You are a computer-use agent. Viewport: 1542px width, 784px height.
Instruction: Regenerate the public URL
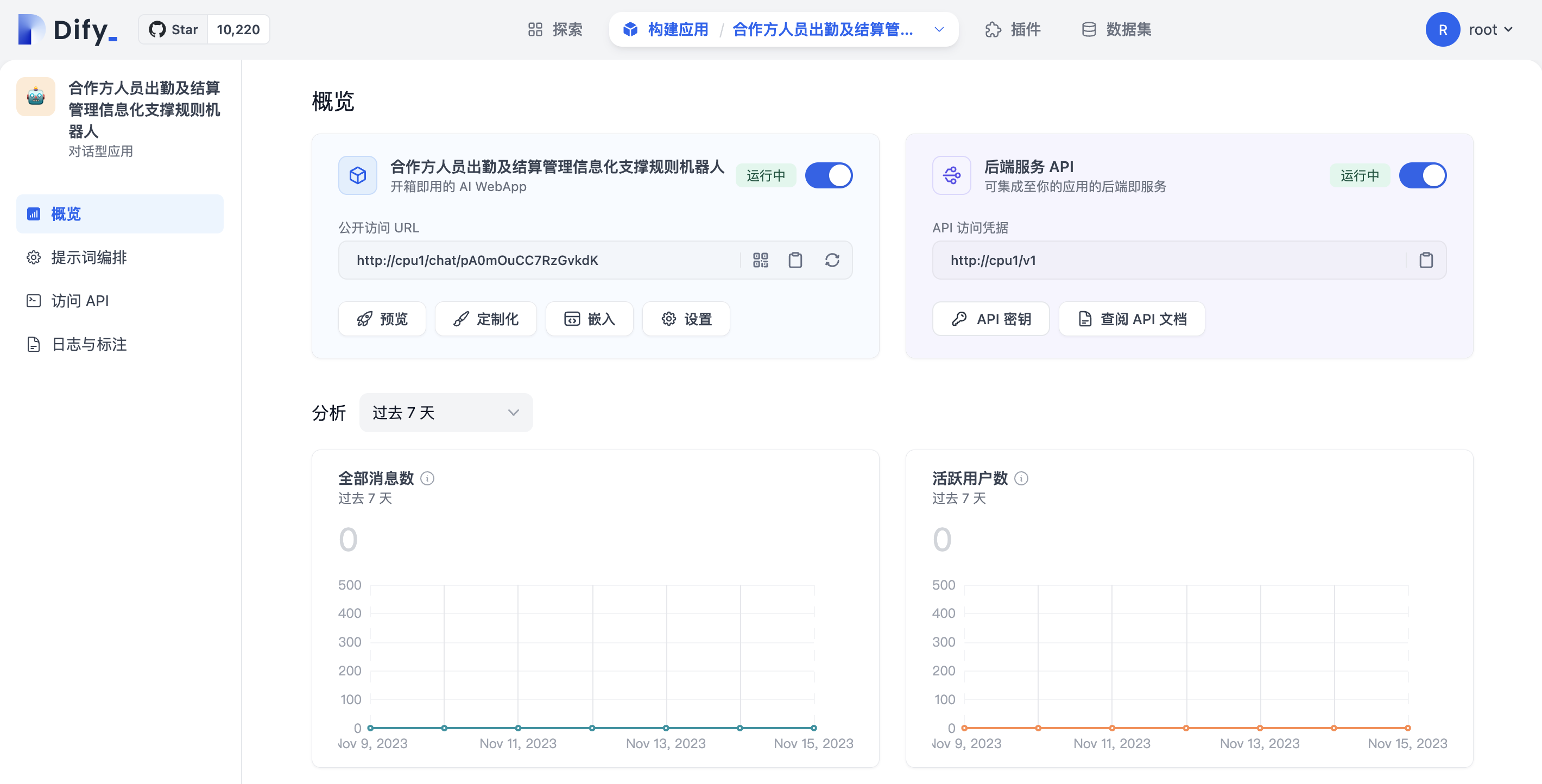pos(832,260)
